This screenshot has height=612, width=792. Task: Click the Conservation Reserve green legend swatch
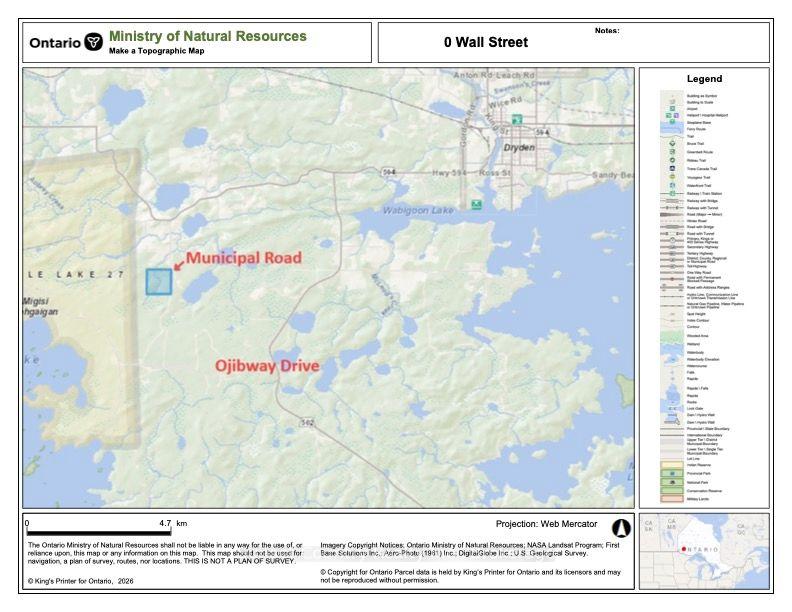pyautogui.click(x=672, y=490)
